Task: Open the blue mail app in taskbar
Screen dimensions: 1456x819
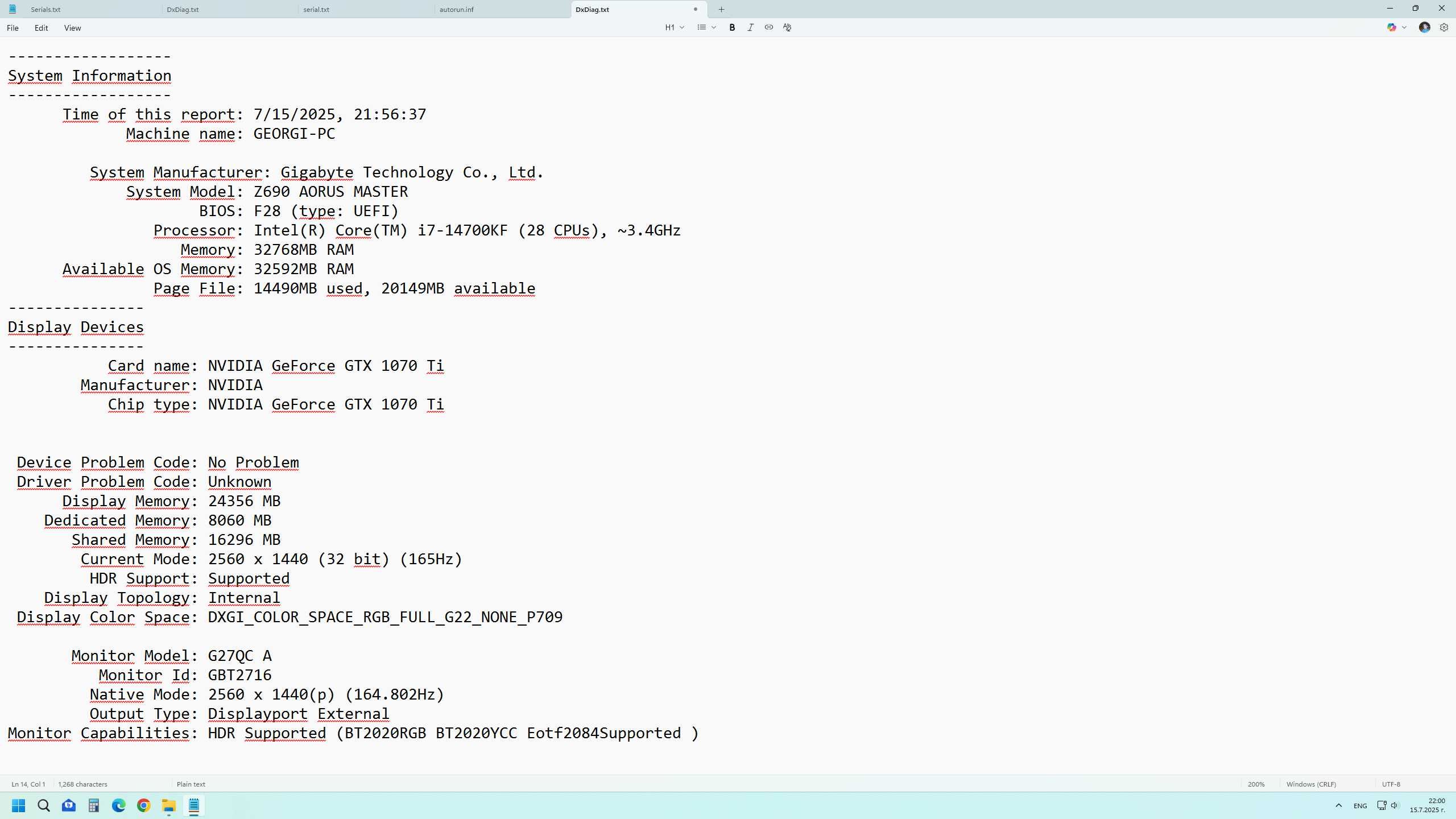Action: point(69,805)
